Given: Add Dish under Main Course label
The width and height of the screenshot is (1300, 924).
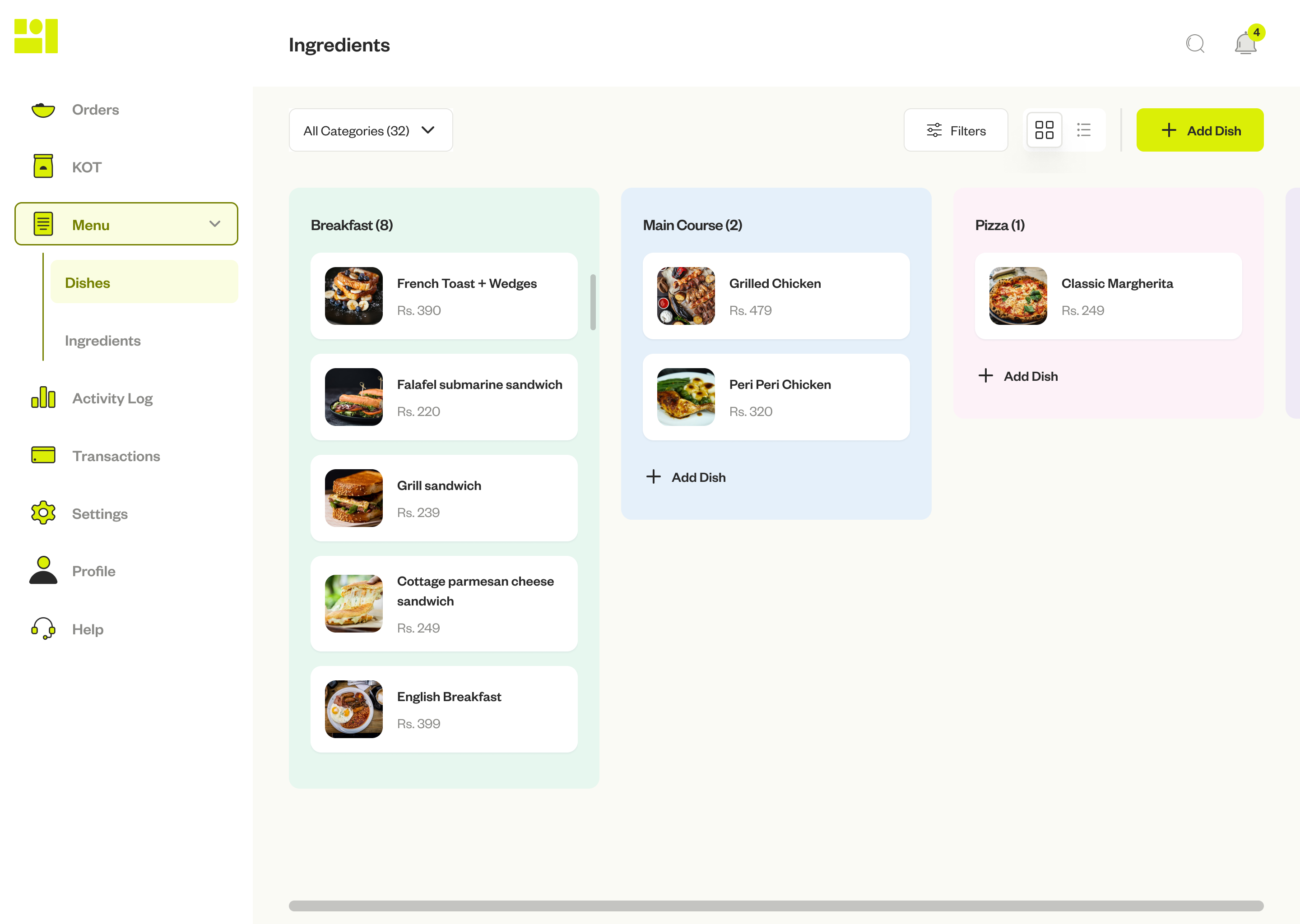Looking at the screenshot, I should click(698, 477).
